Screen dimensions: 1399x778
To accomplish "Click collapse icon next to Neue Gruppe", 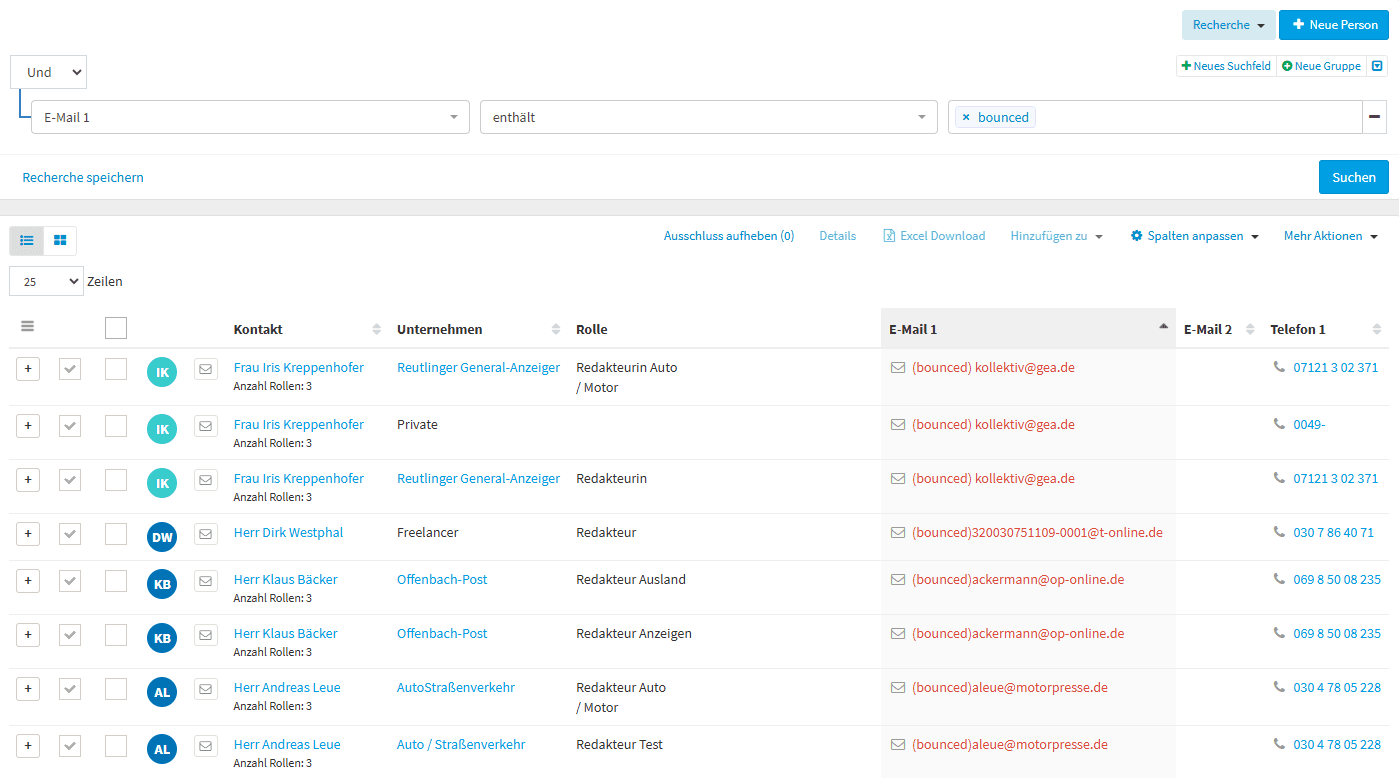I will click(x=1377, y=66).
